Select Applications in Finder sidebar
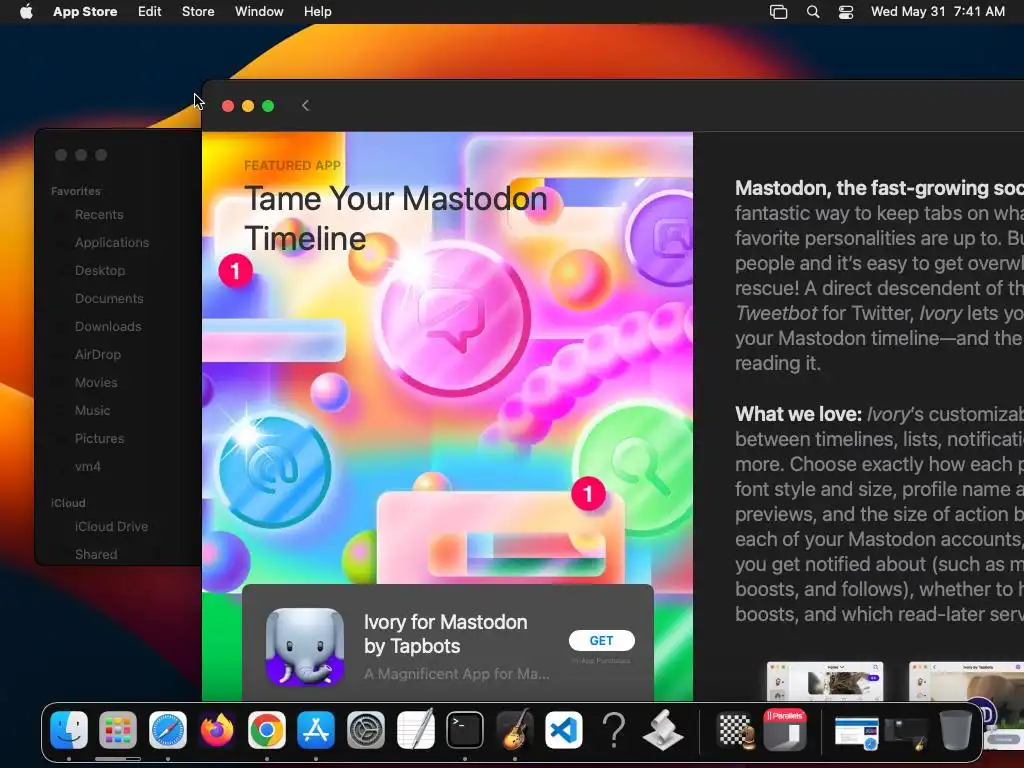The width and height of the screenshot is (1024, 768). pos(112,243)
